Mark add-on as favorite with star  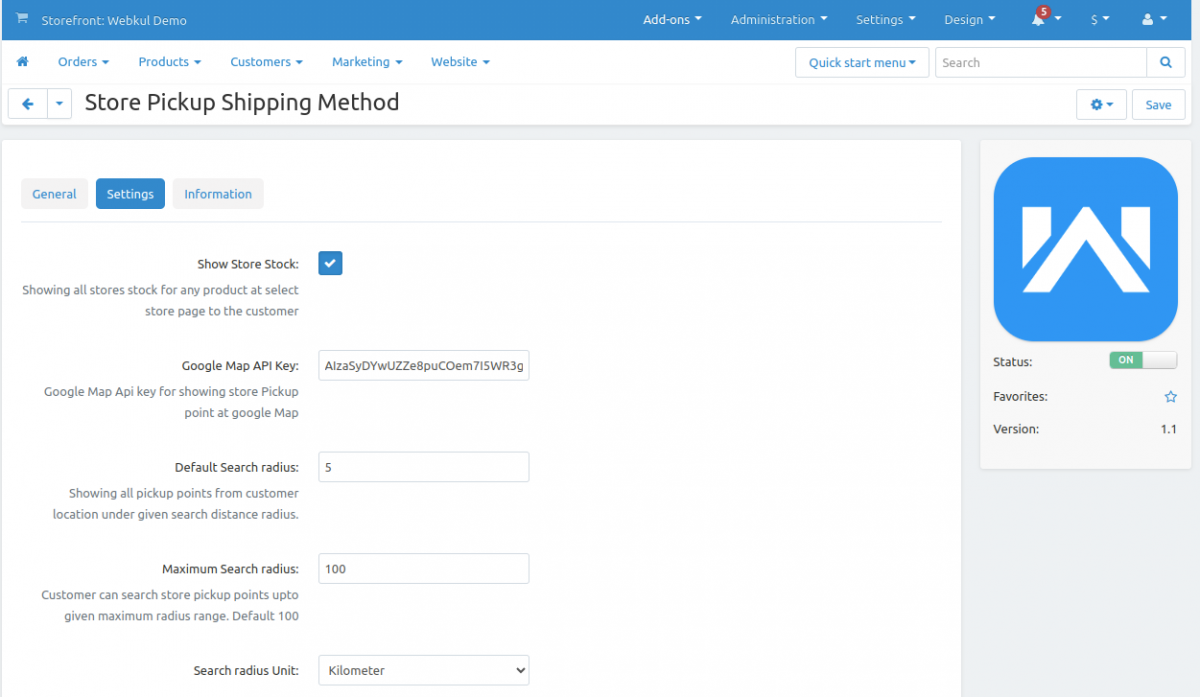(1170, 397)
